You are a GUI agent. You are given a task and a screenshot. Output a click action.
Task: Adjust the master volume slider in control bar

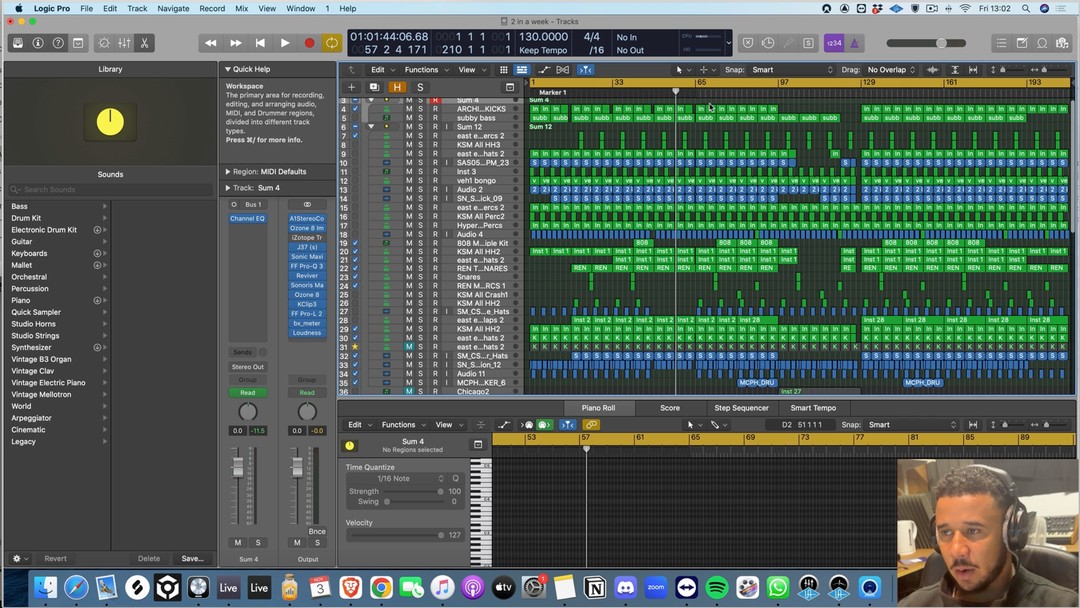click(940, 43)
